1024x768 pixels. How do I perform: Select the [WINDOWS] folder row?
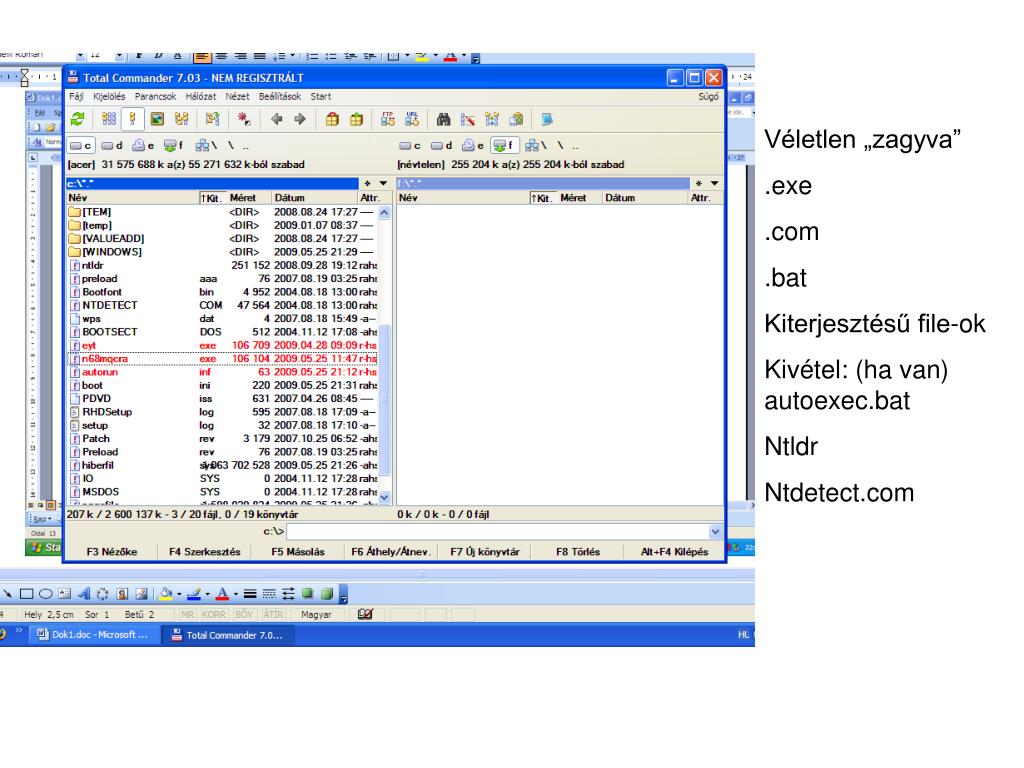[222, 251]
